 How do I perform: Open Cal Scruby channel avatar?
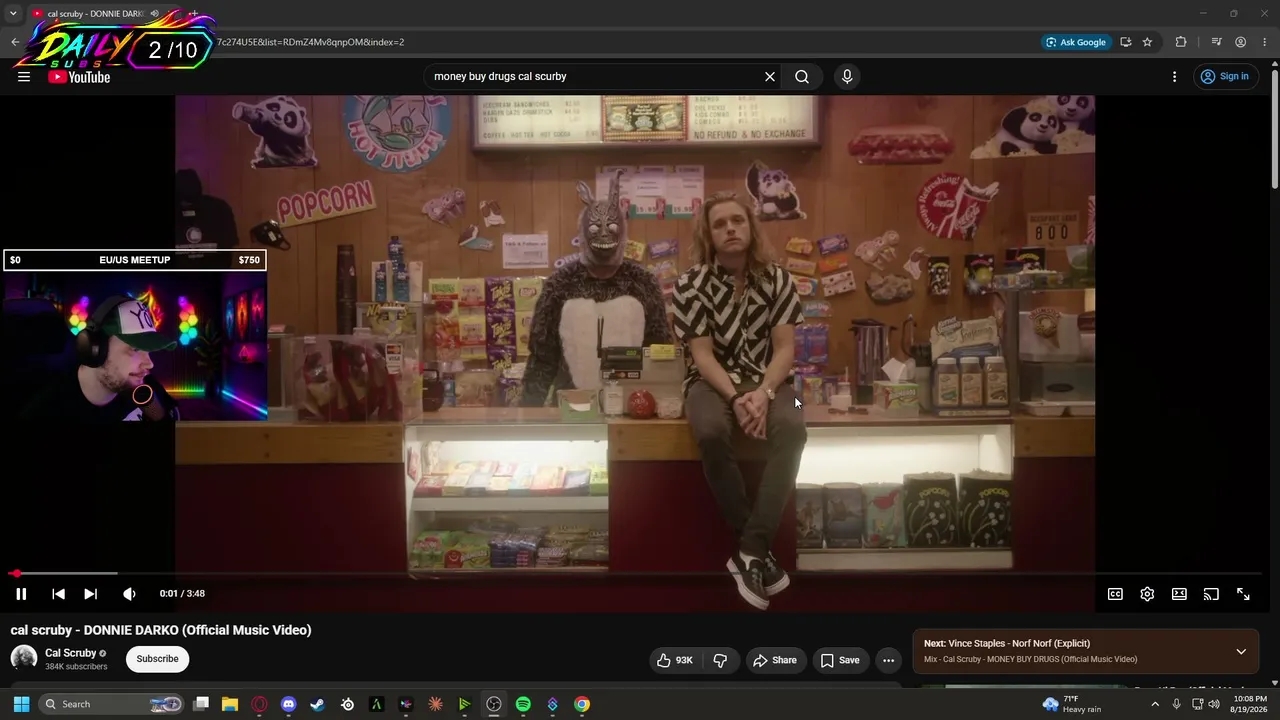click(24, 659)
